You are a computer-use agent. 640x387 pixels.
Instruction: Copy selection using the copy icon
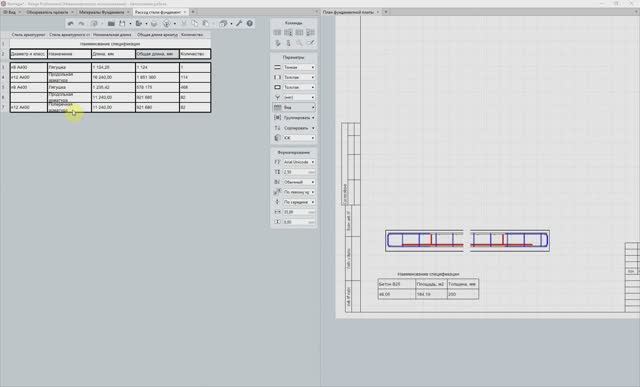195,24
